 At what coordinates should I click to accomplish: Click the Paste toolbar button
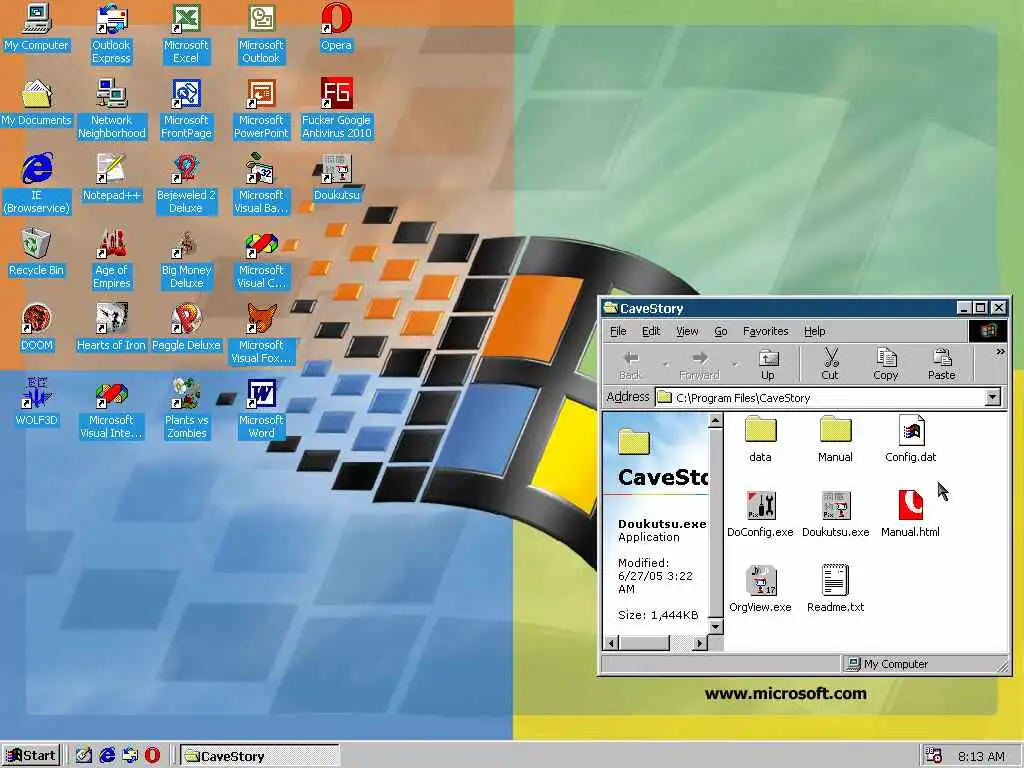[x=941, y=364]
